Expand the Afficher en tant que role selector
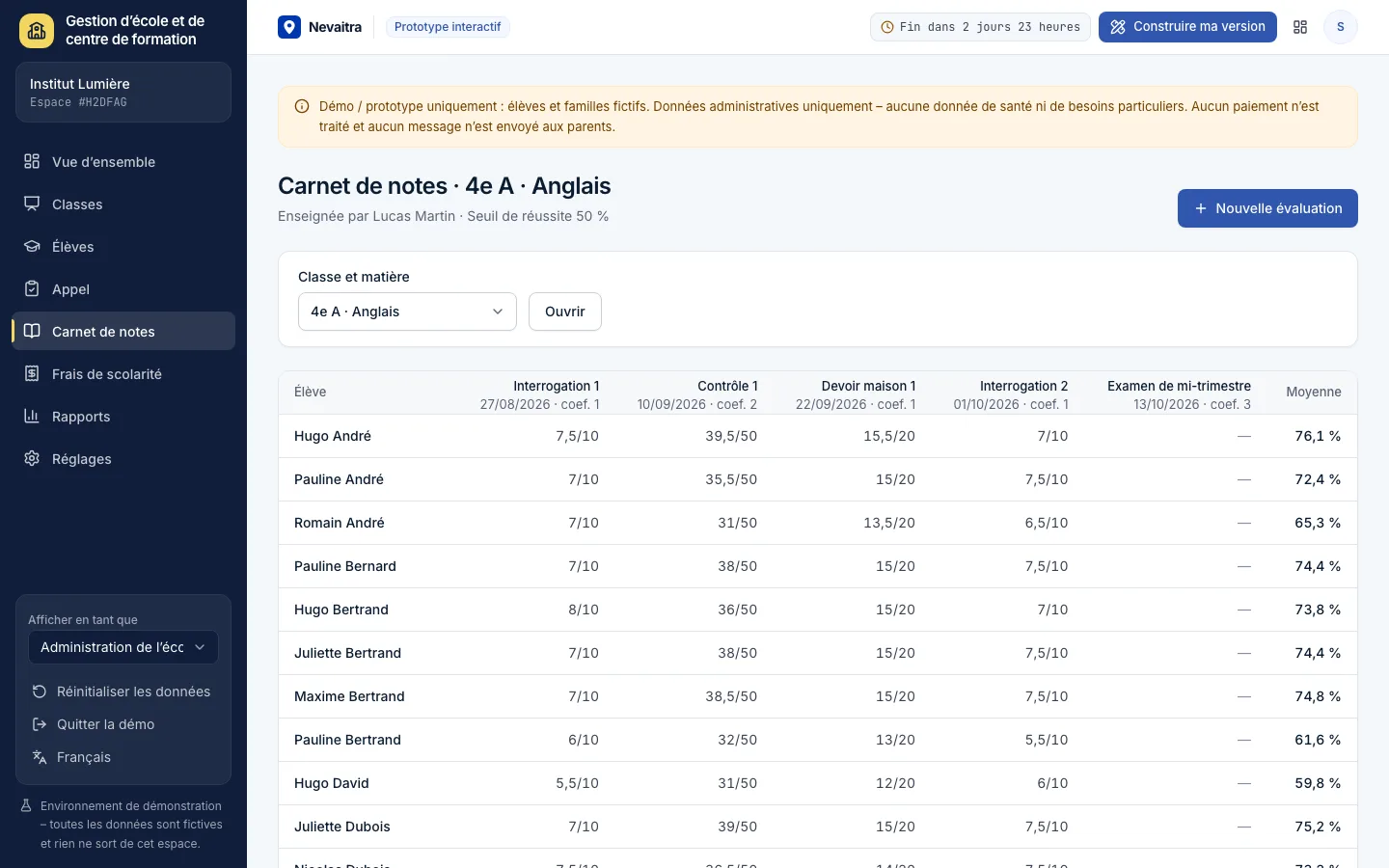This screenshot has height=868, width=1389. click(x=123, y=647)
